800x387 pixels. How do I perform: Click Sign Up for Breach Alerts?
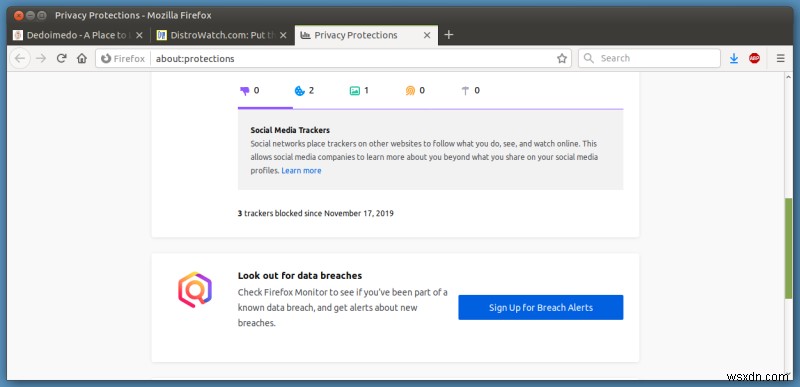pos(541,307)
